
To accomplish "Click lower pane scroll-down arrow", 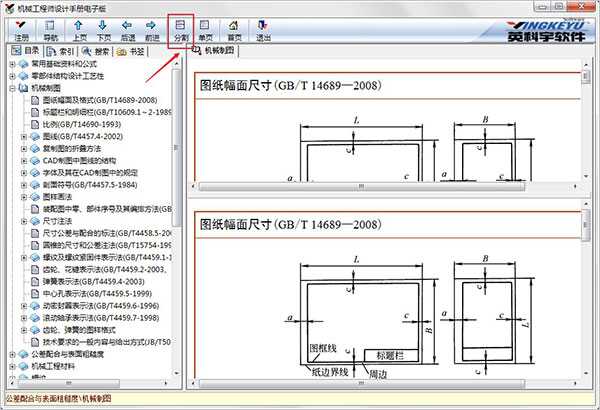I will (586, 373).
